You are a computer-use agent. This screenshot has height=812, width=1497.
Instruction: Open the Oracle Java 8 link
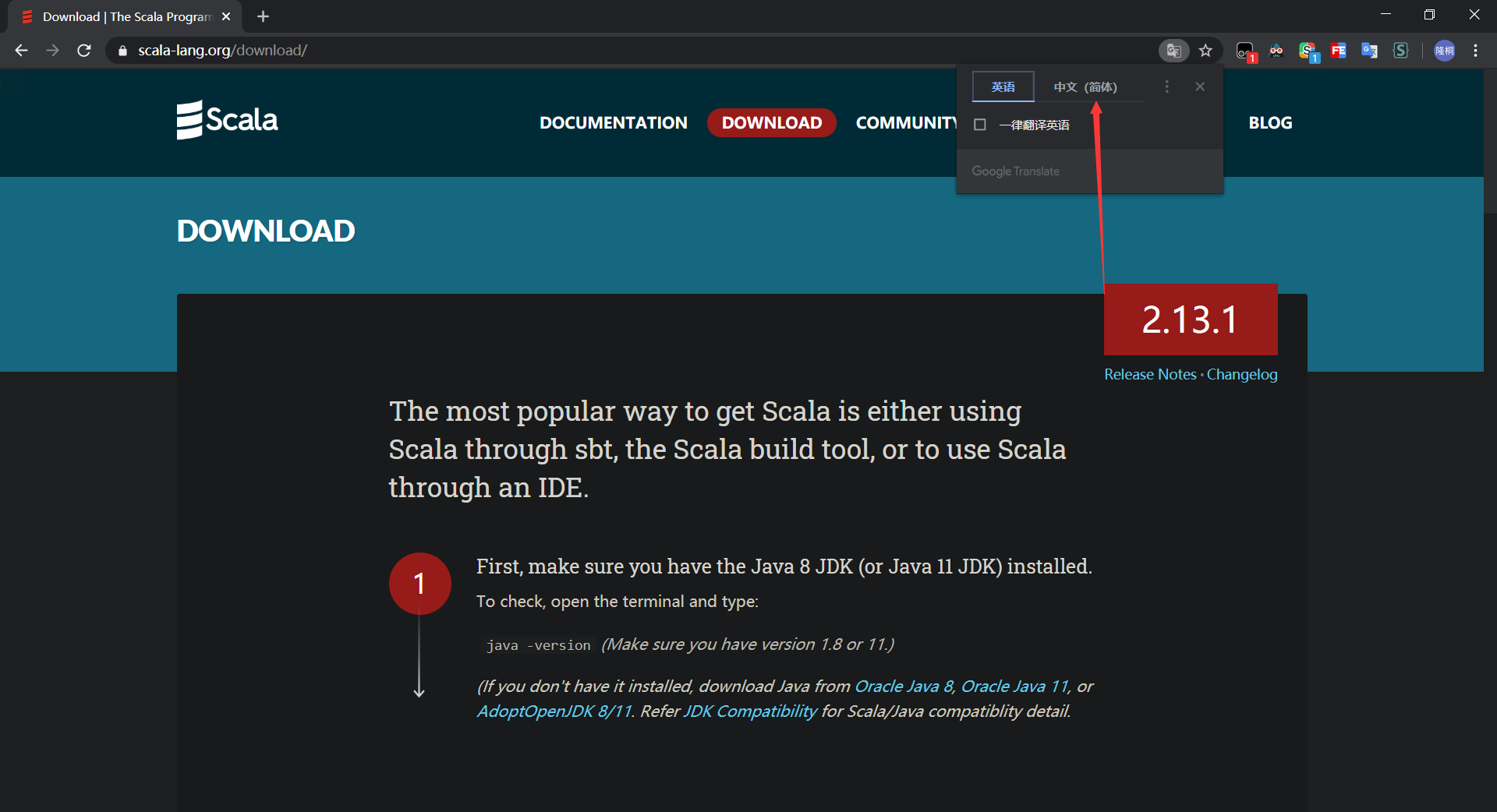[x=904, y=687]
